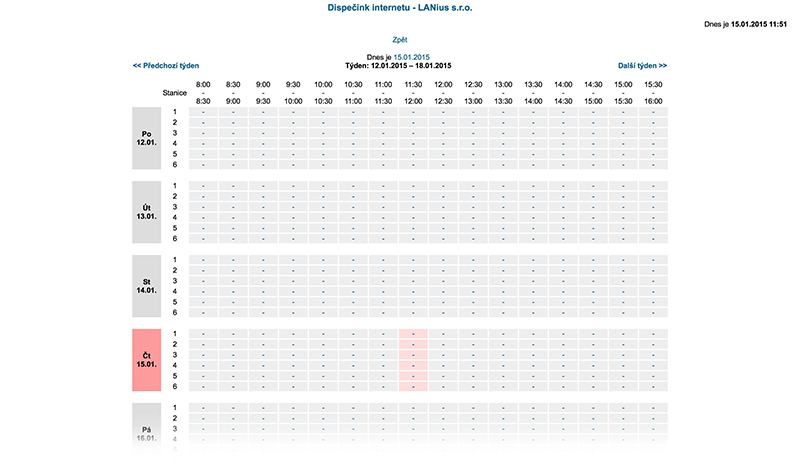Select Pá 16.01. station 2 slot 10:00-10:30
This screenshot has width=800, height=466.
pyautogui.click(x=323, y=419)
